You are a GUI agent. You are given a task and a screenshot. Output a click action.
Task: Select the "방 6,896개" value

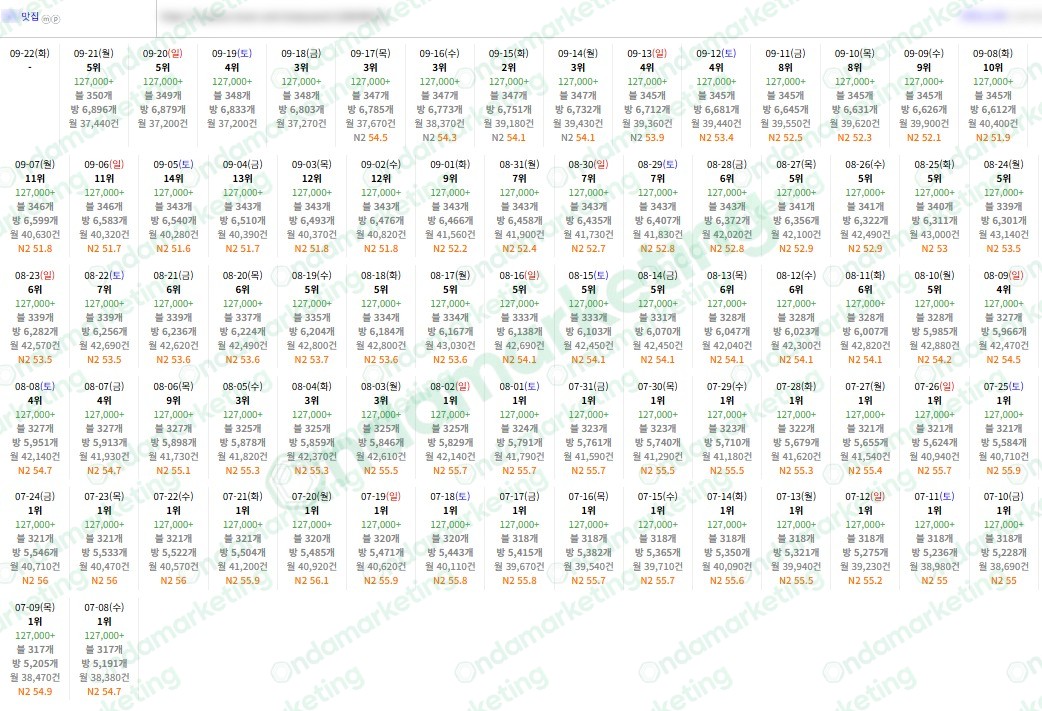(x=94, y=110)
